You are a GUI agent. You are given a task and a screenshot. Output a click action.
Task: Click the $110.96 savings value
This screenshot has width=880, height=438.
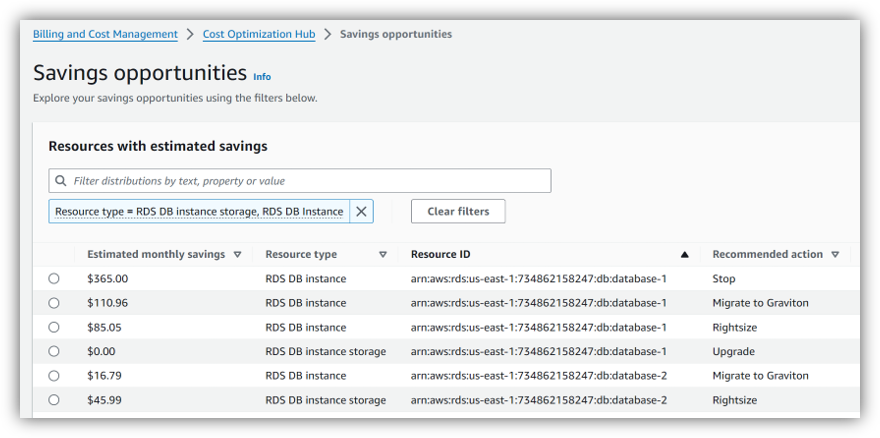(x=107, y=303)
